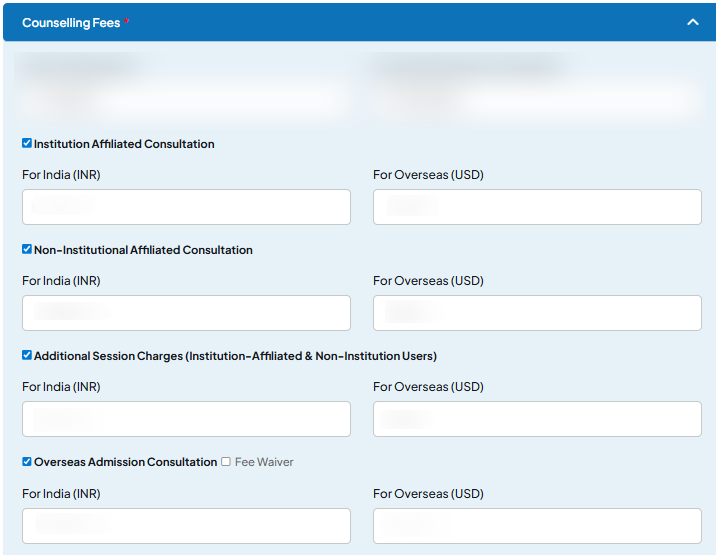Disable the Overseas Admission Consultation checkbox

click(27, 461)
